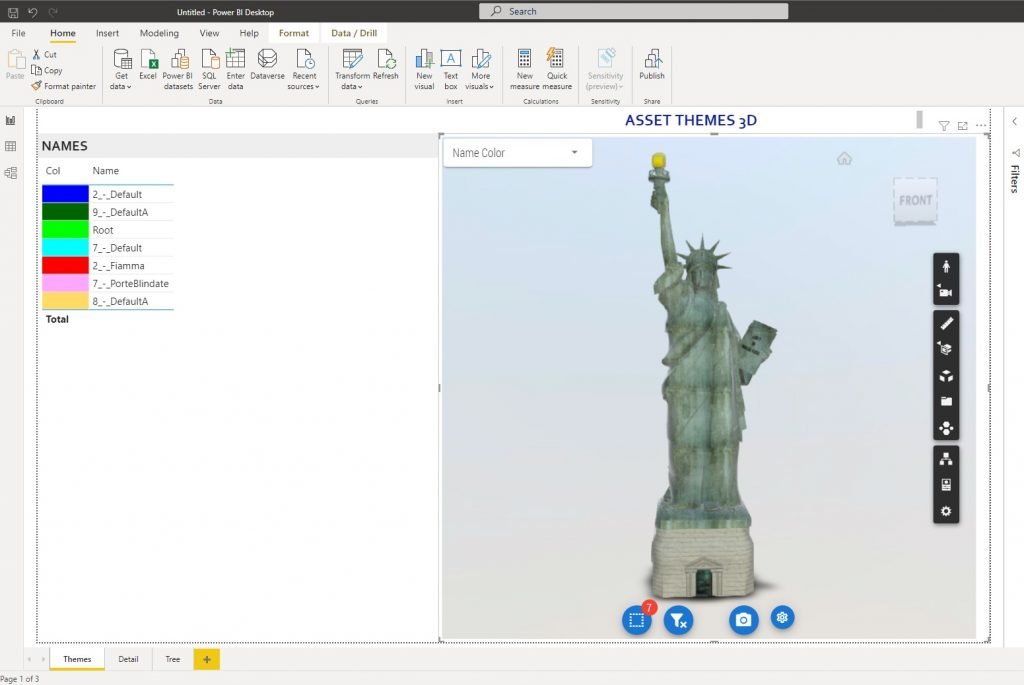Click the blue settings gear button below model
This screenshot has width=1024, height=685.
[782, 617]
